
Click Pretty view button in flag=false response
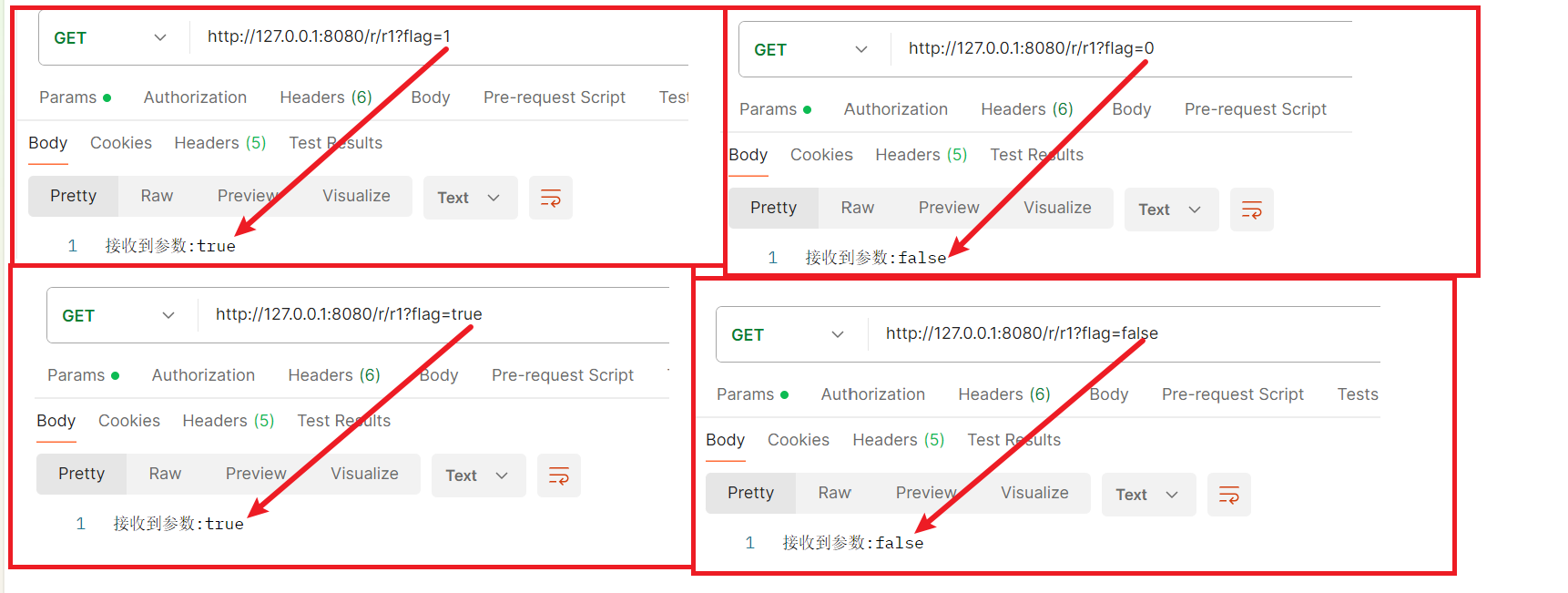(751, 493)
